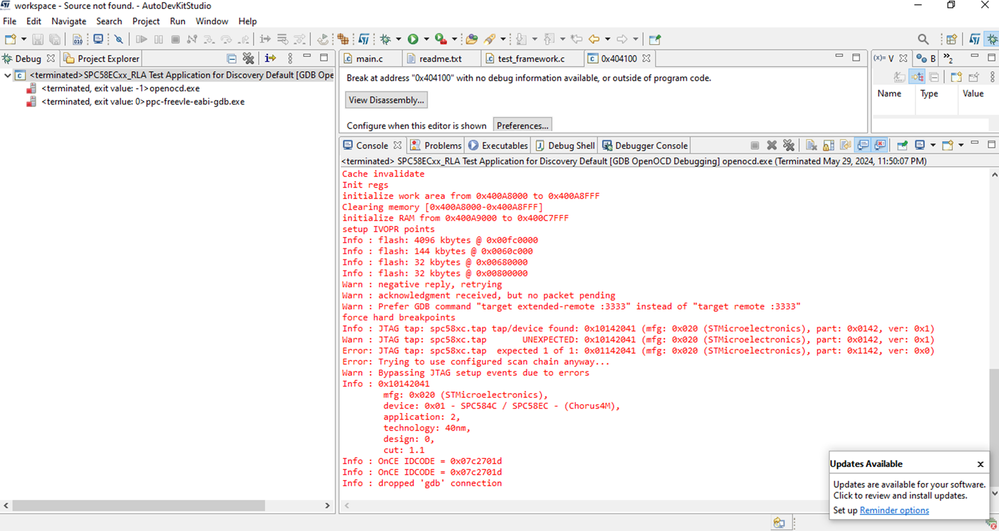Click the Debug launch bug icon

point(386,39)
